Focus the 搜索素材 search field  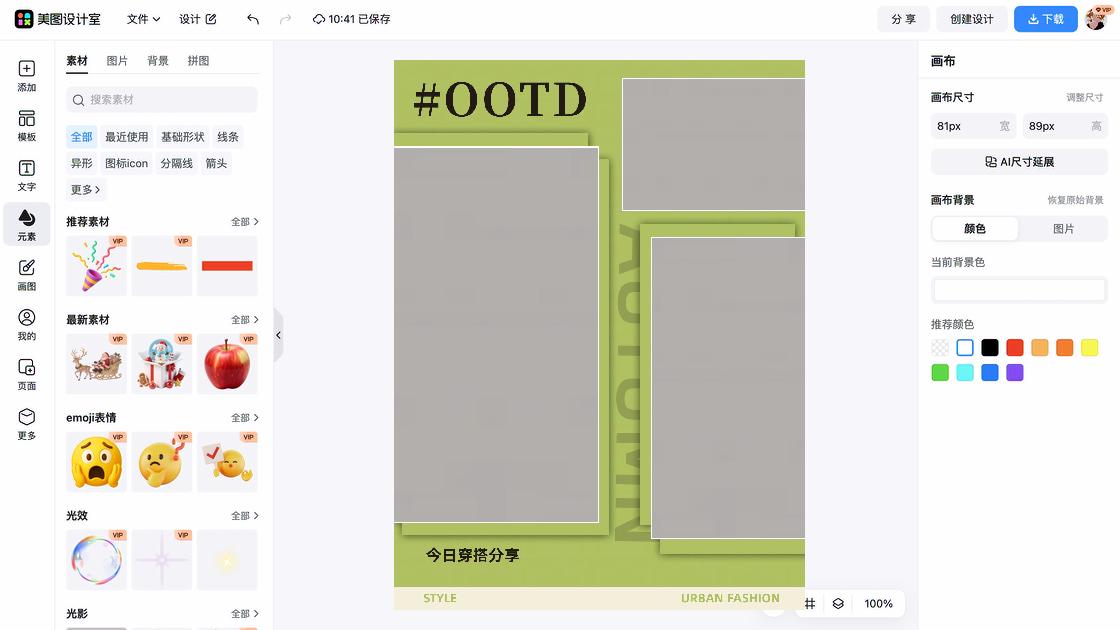coord(161,100)
